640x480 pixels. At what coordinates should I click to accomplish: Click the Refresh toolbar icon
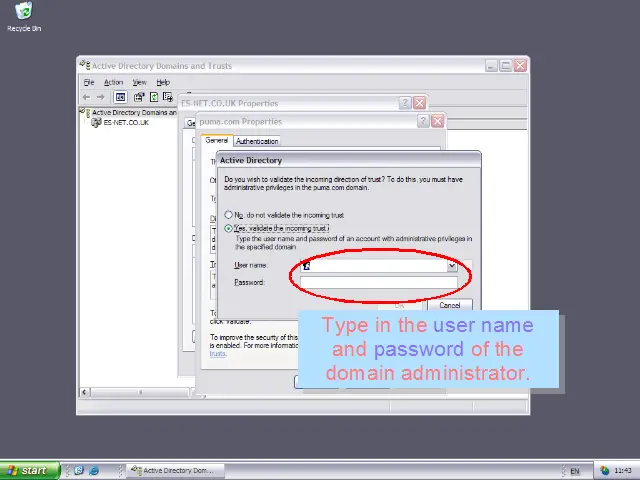click(154, 97)
